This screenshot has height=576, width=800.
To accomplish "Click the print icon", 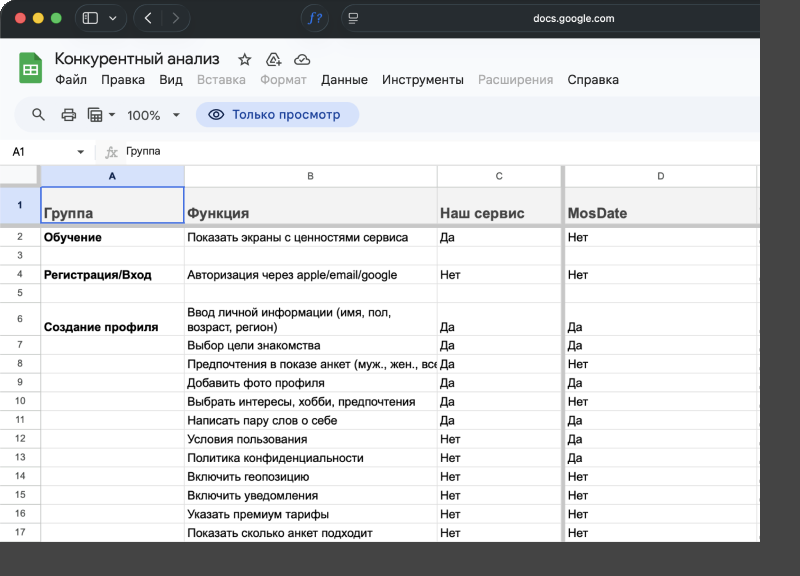I will click(x=68, y=115).
